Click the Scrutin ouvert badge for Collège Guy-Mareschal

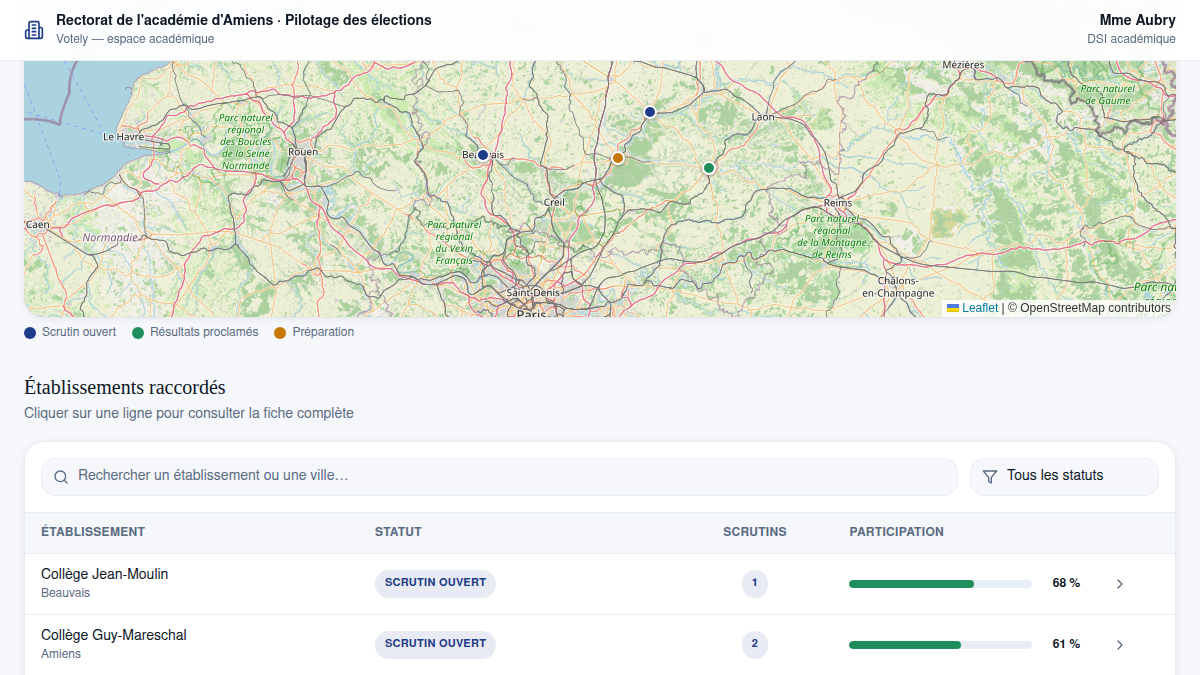tap(435, 644)
